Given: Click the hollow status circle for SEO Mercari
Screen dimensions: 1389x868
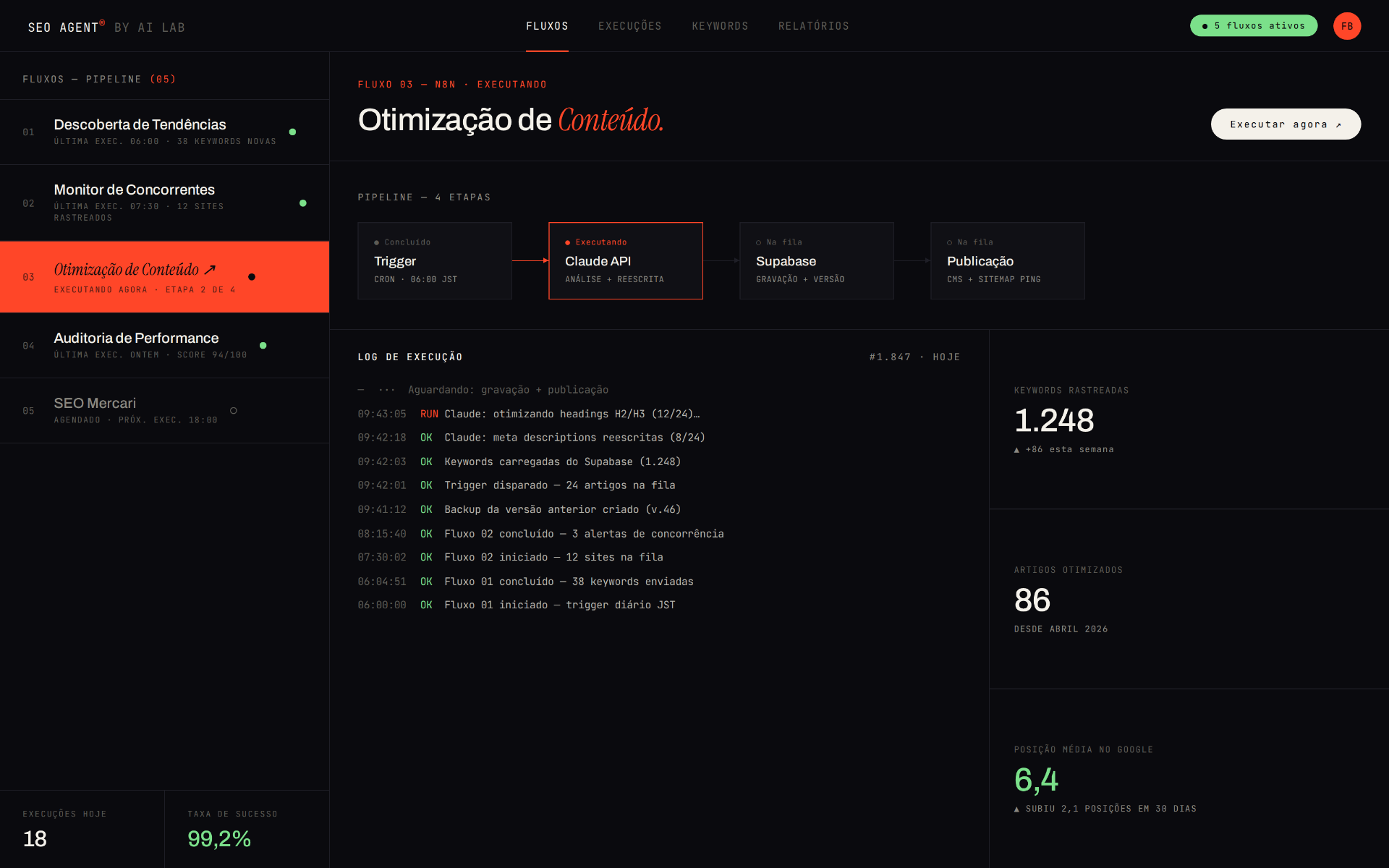Looking at the screenshot, I should pyautogui.click(x=233, y=410).
